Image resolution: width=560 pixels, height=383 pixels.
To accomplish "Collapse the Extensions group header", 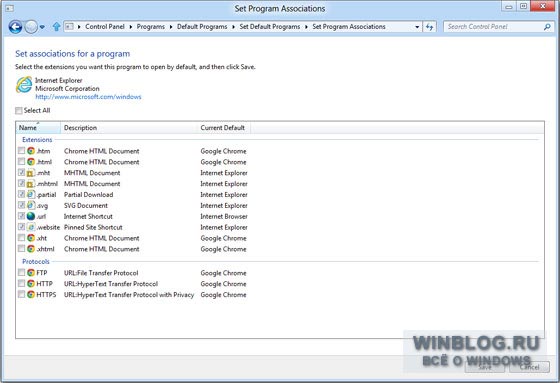I will (37, 140).
